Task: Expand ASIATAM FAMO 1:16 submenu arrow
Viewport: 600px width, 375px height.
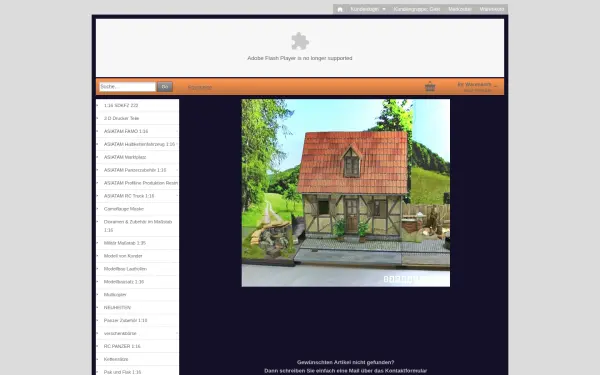Action: pos(177,131)
